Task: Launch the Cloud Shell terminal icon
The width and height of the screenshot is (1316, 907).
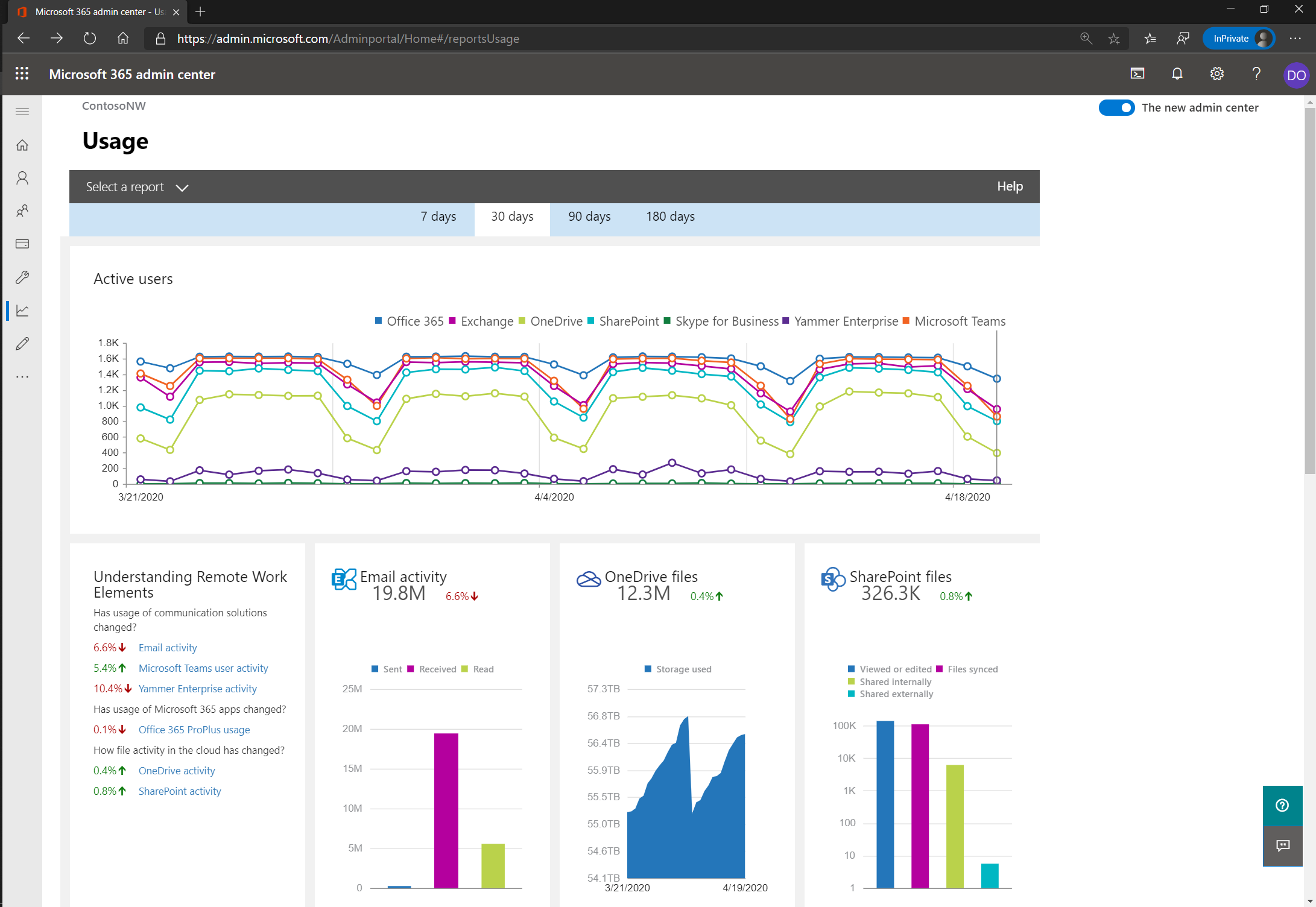Action: point(1137,74)
